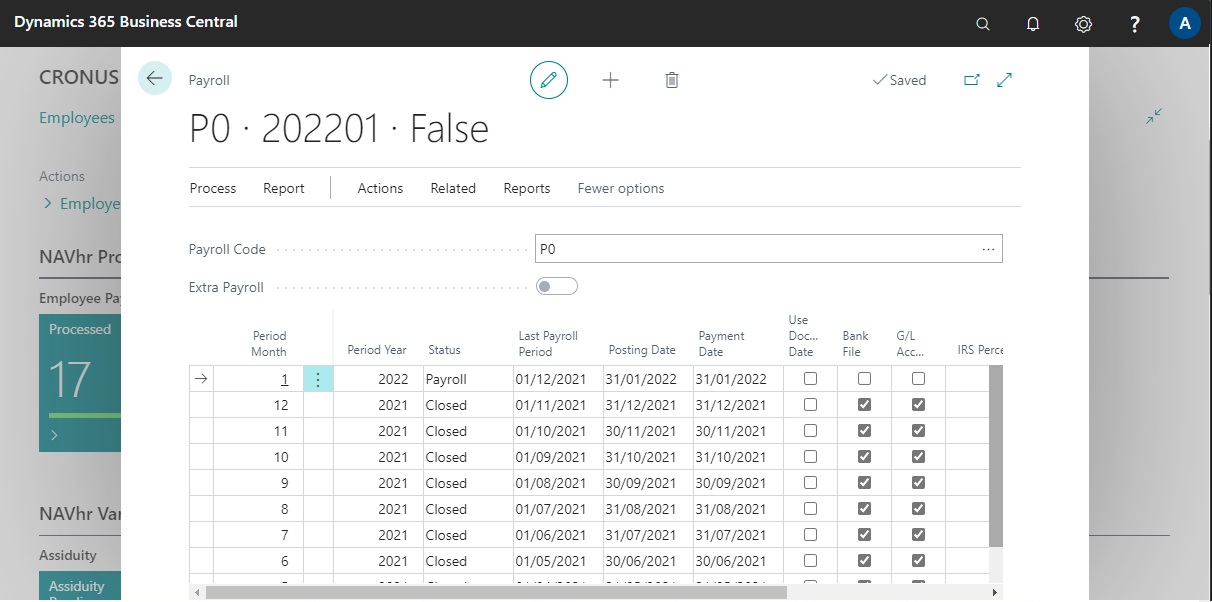Open row options menu for period 1
Screen dimensions: 1212x602
click(x=318, y=379)
